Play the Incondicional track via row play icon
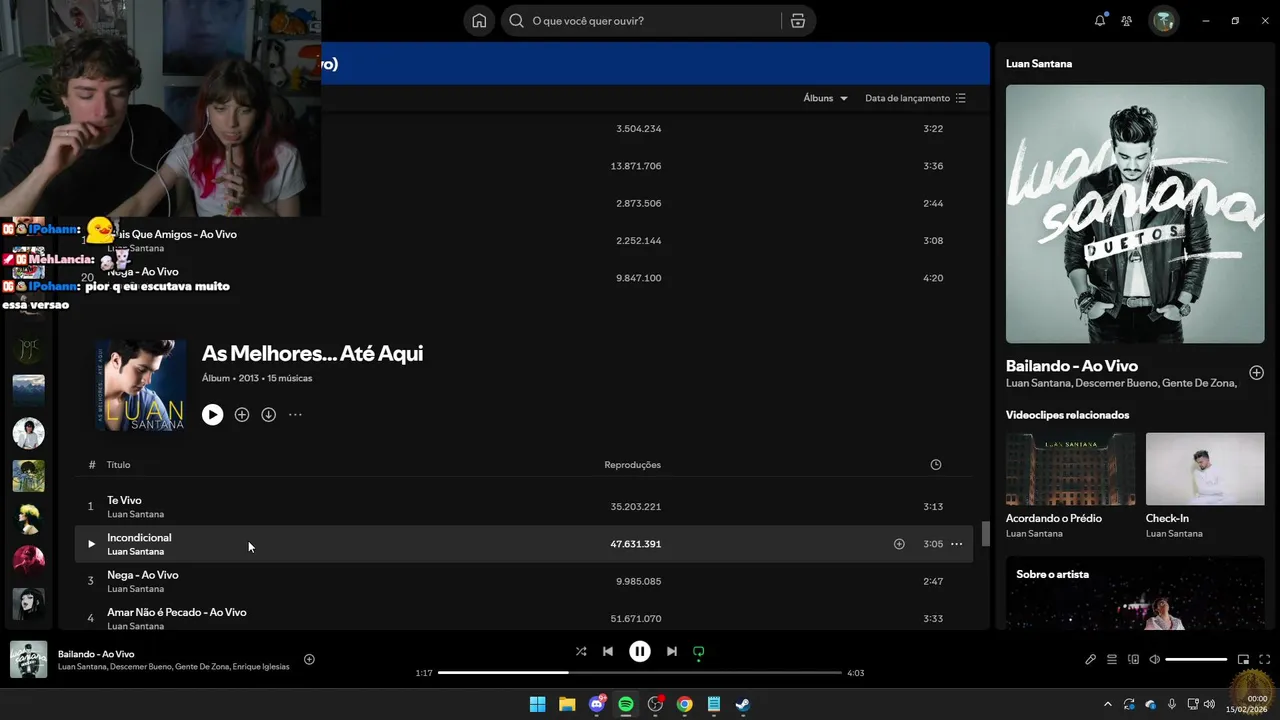Image resolution: width=1280 pixels, height=720 pixels. [x=91, y=544]
